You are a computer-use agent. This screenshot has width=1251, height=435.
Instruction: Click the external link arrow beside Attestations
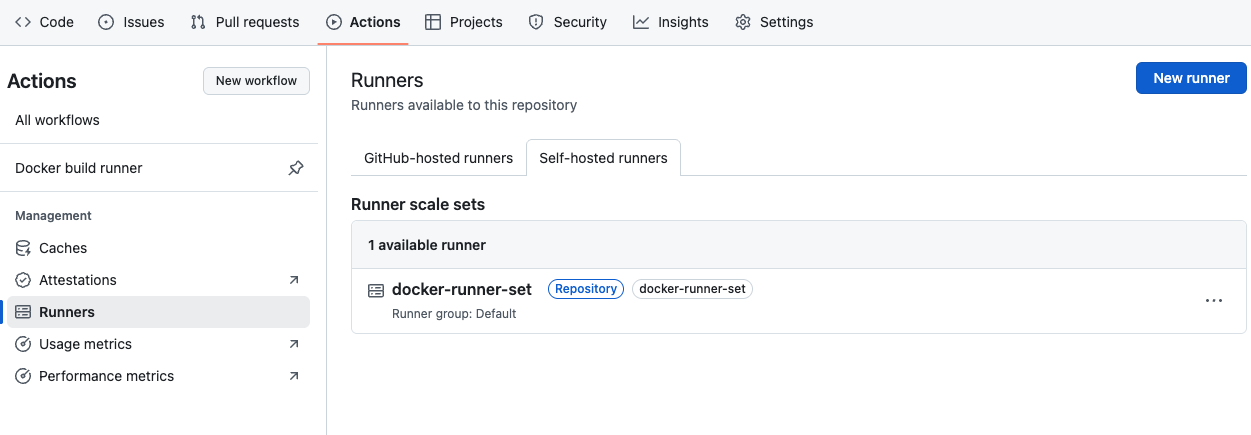pyautogui.click(x=294, y=280)
